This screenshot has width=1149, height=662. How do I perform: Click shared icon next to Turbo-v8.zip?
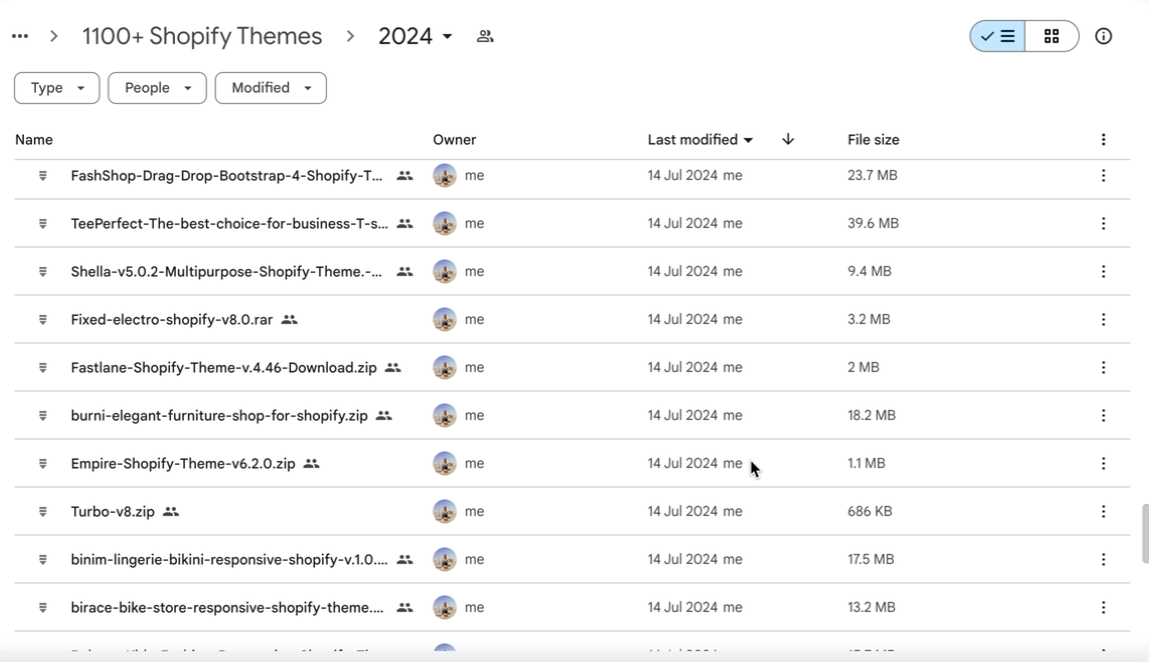click(x=171, y=512)
